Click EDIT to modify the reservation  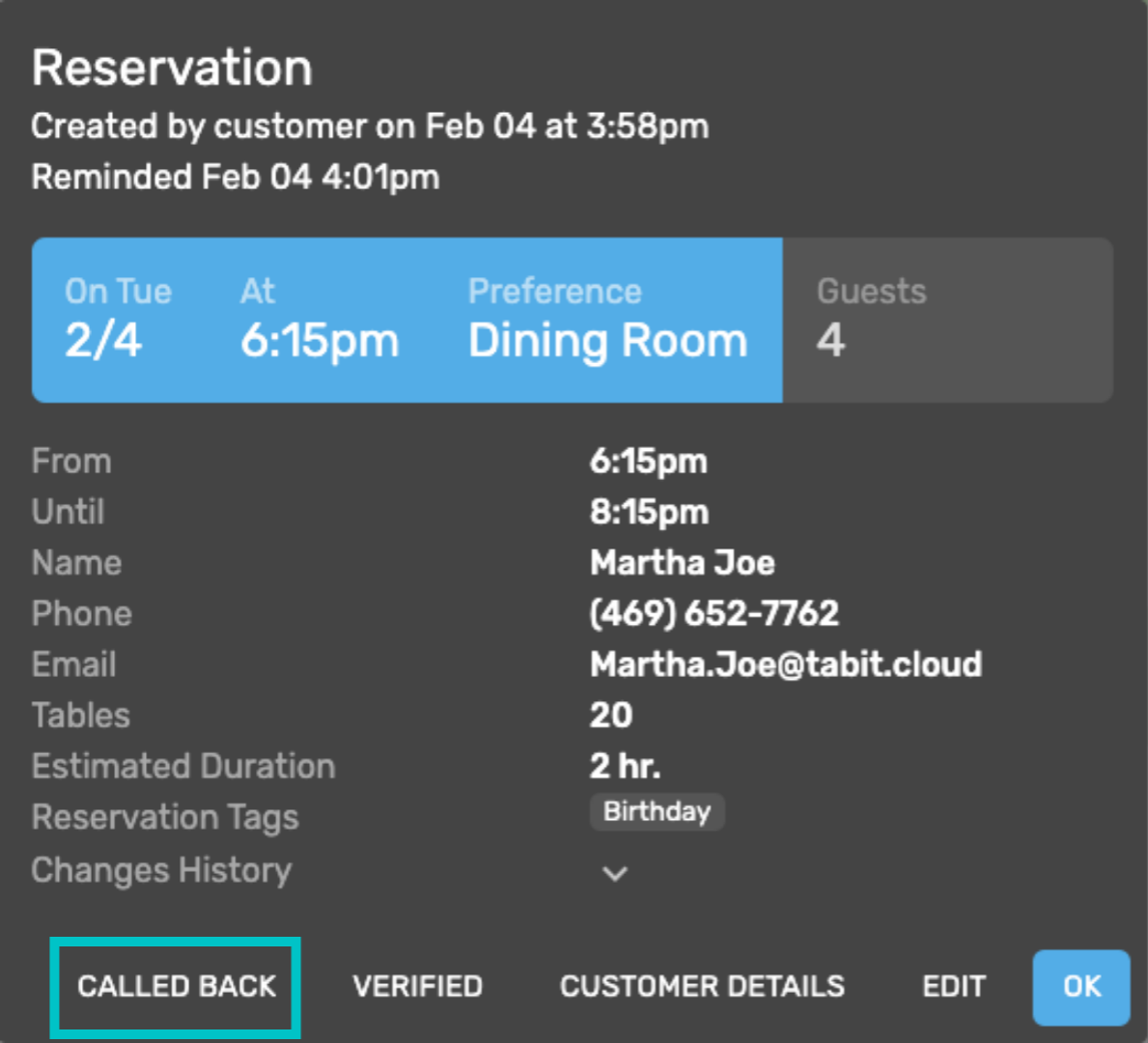[954, 987]
